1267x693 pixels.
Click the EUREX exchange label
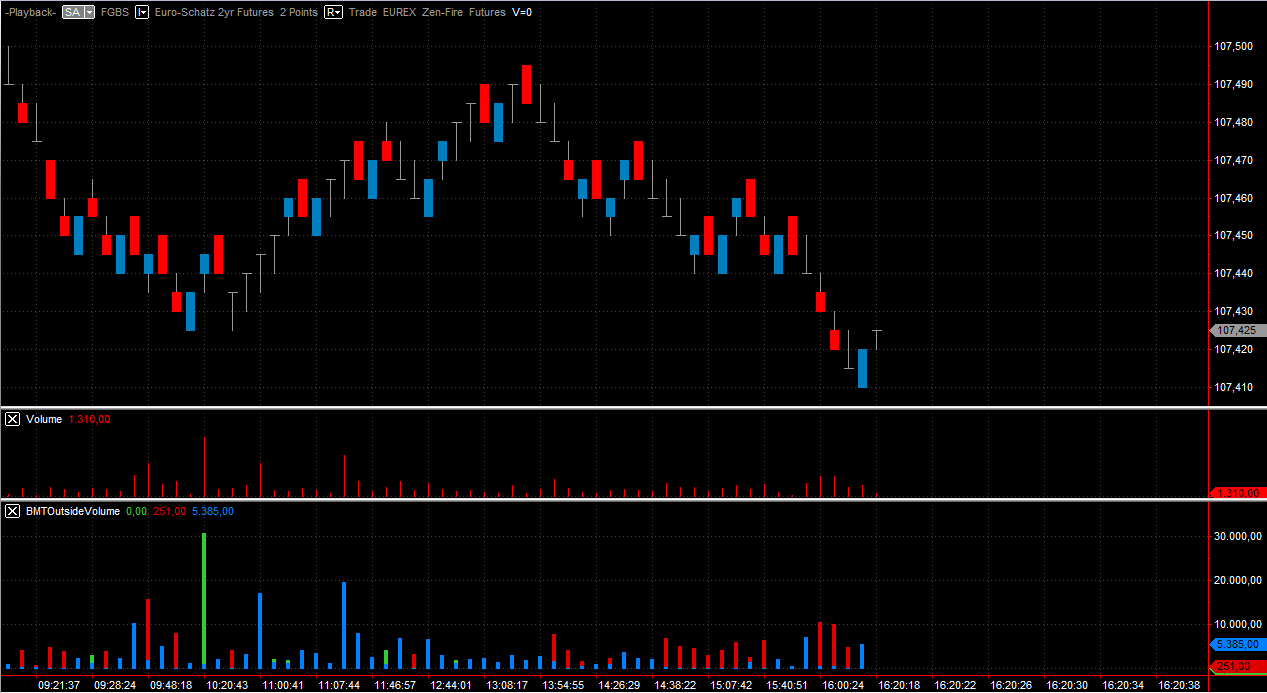(x=400, y=12)
